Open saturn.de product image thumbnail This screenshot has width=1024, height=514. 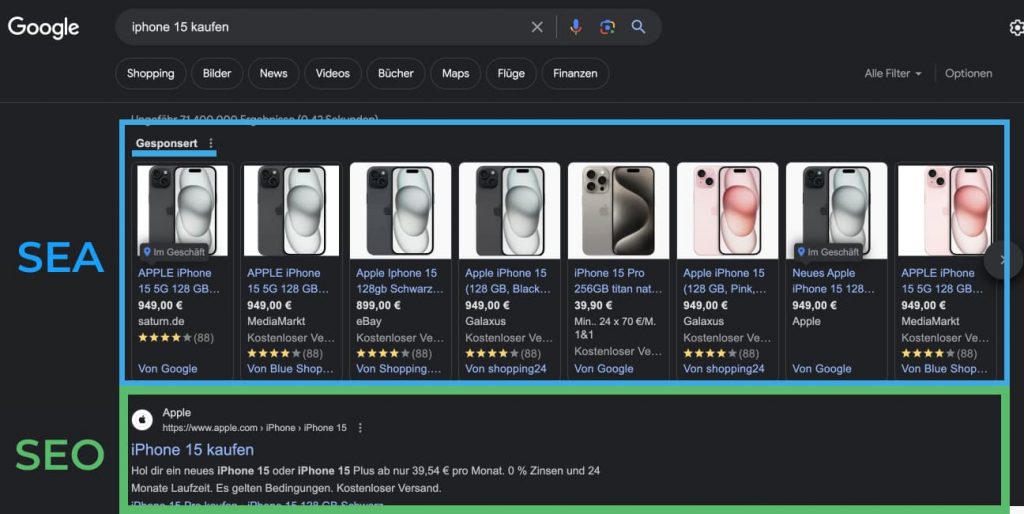[182, 210]
